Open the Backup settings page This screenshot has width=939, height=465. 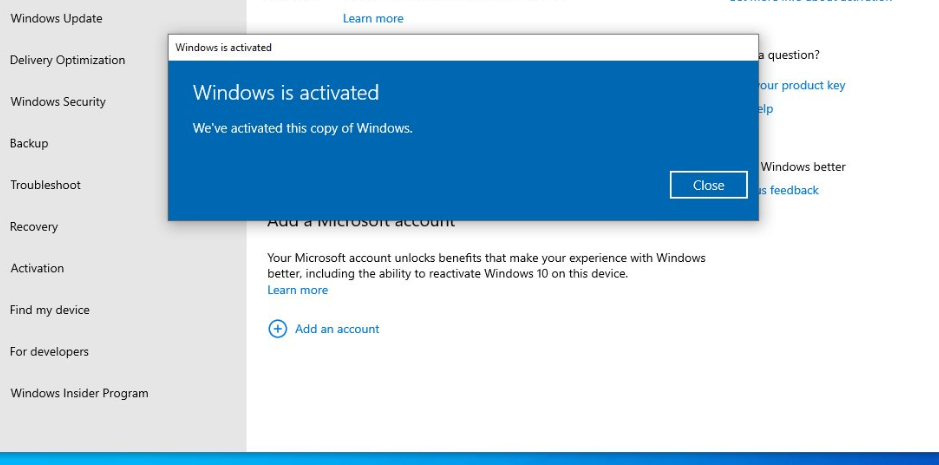pos(29,144)
